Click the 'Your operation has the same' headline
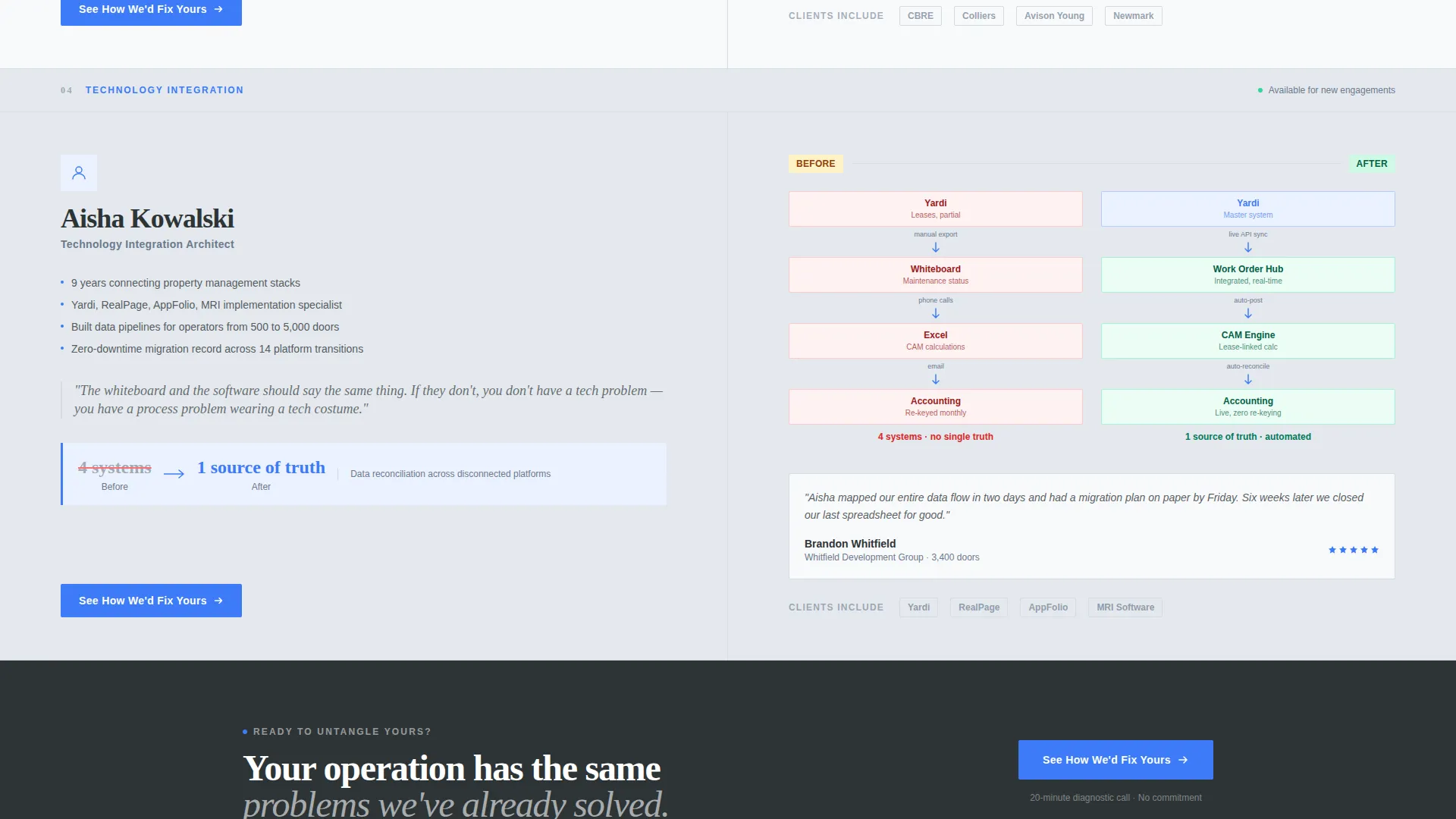Viewport: 1456px width, 819px height. 452,768
